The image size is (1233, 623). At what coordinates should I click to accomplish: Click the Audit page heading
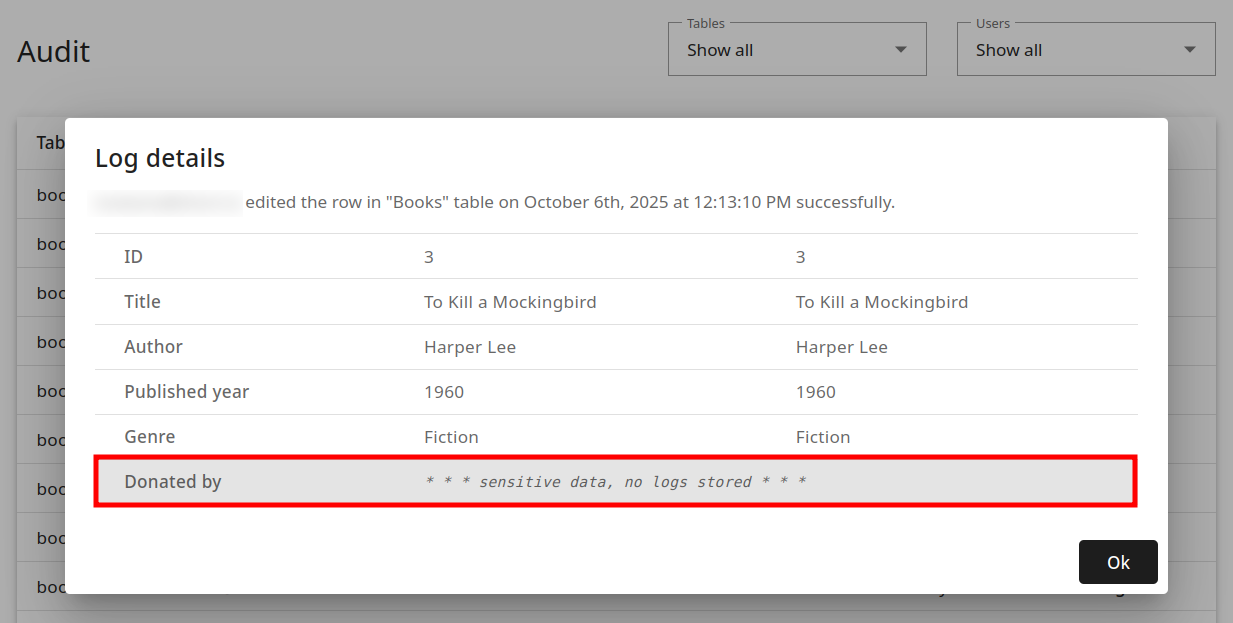coord(54,51)
